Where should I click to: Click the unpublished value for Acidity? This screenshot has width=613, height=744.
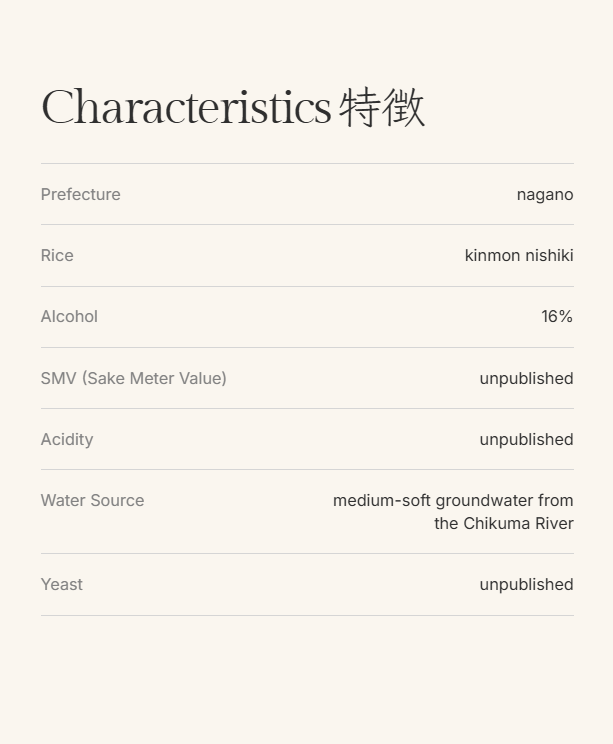point(527,440)
